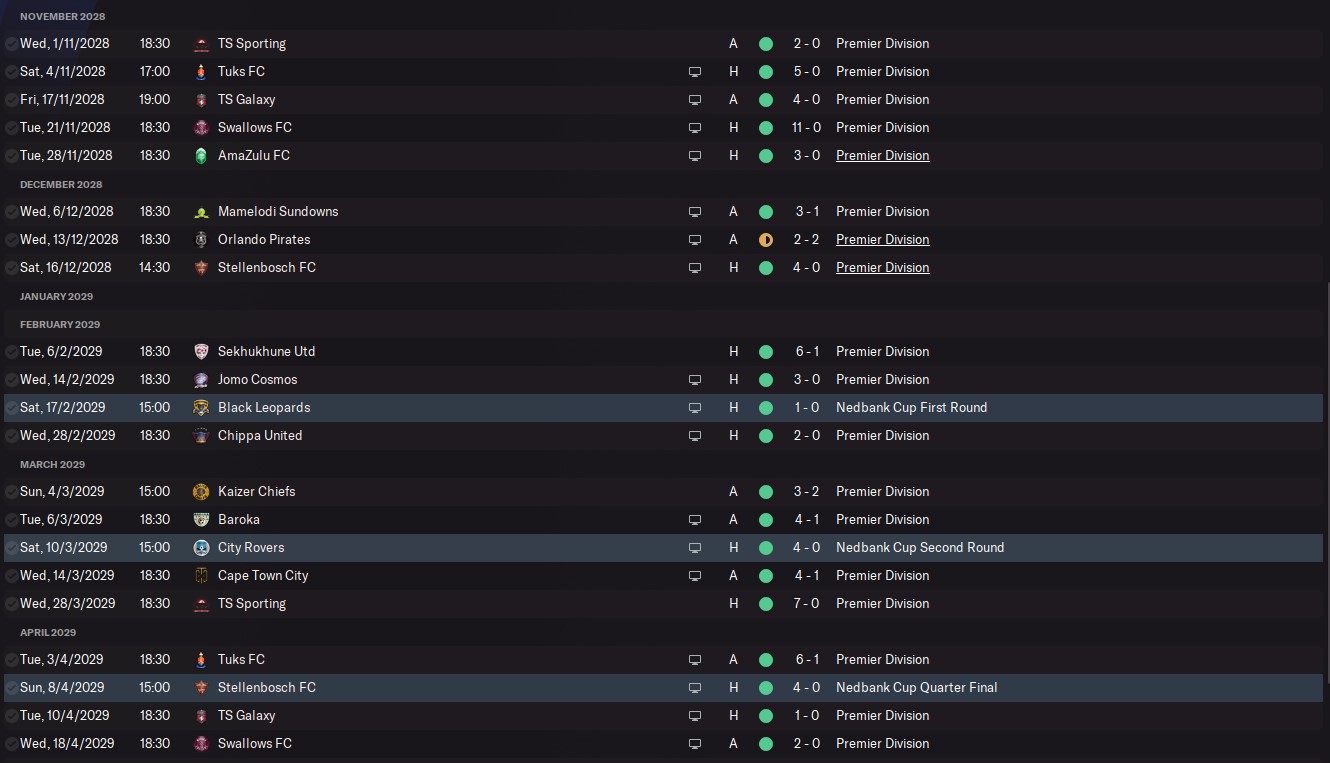Open the Premier Division link on the Orlando Pirates row
Viewport: 1330px width, 763px height.
(883, 240)
